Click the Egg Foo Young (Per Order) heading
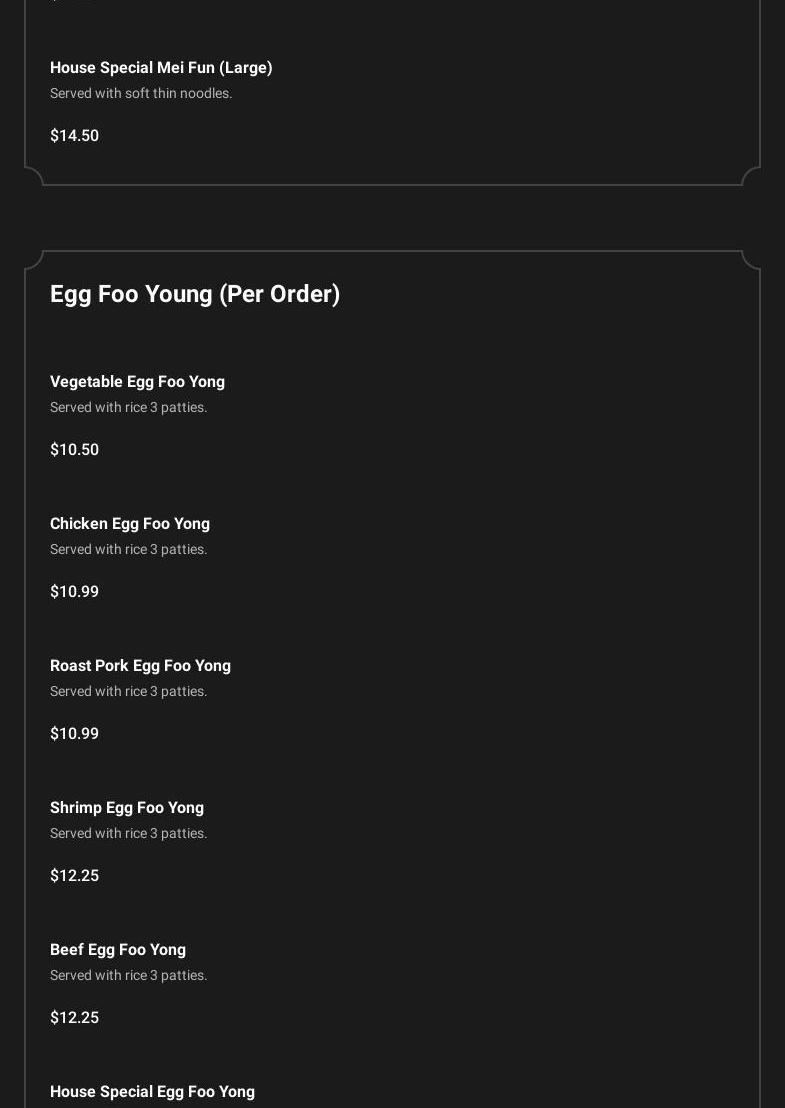This screenshot has height=1108, width=785. tap(195, 294)
